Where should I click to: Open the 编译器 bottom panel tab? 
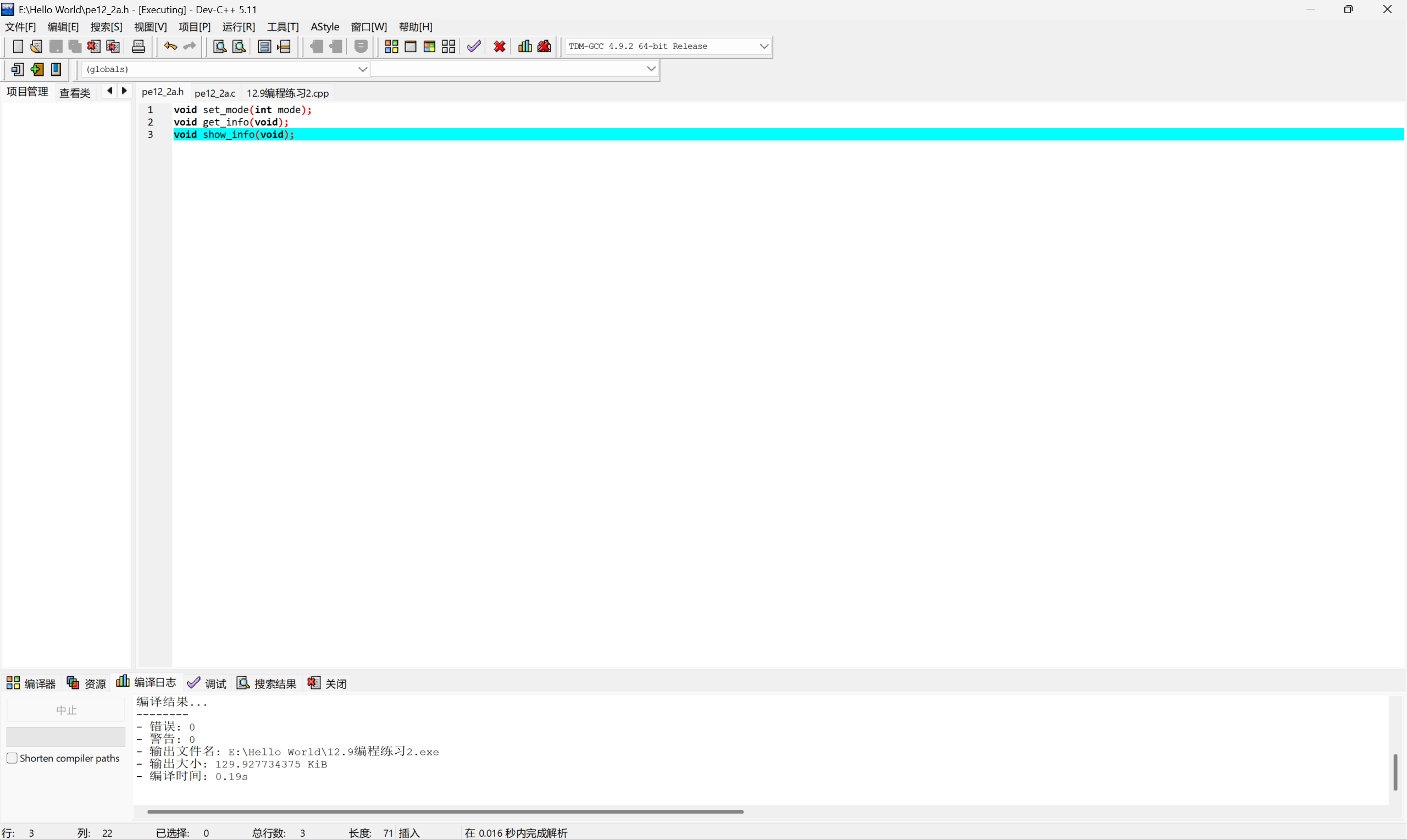pyautogui.click(x=31, y=683)
